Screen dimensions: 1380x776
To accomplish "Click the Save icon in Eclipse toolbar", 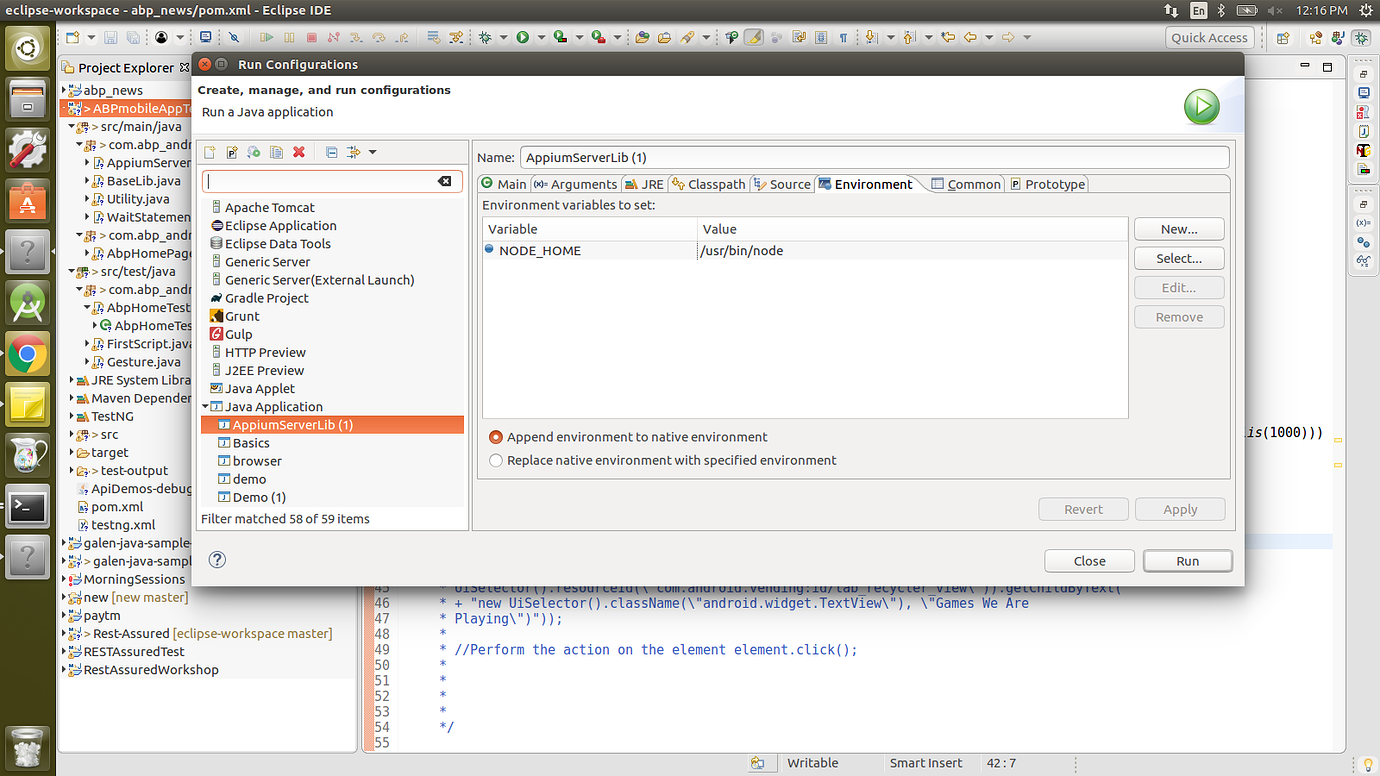I will (109, 38).
